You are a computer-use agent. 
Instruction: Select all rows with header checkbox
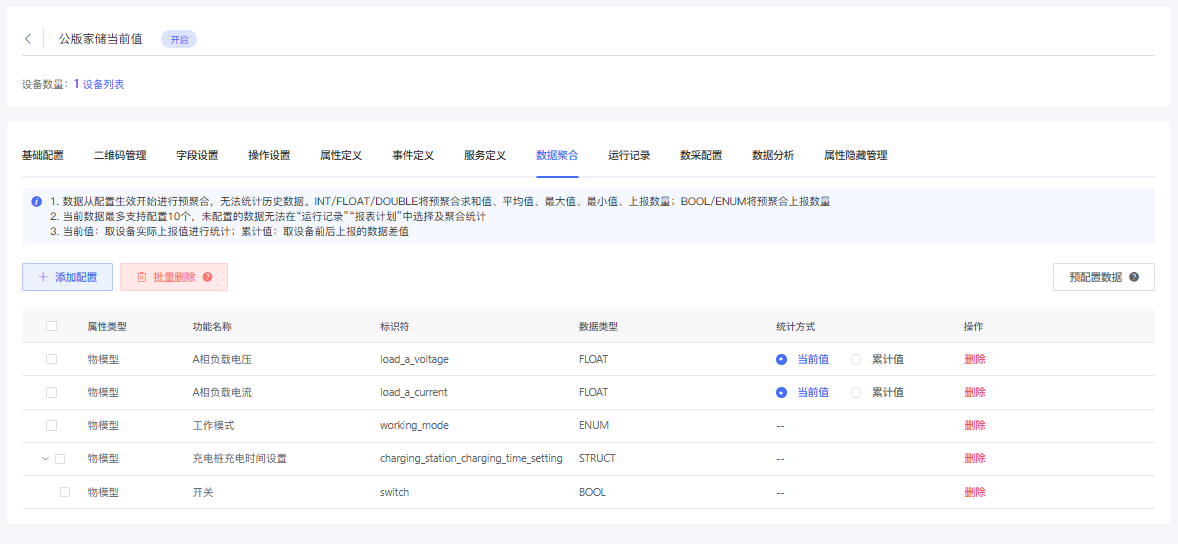pyautogui.click(x=52, y=326)
